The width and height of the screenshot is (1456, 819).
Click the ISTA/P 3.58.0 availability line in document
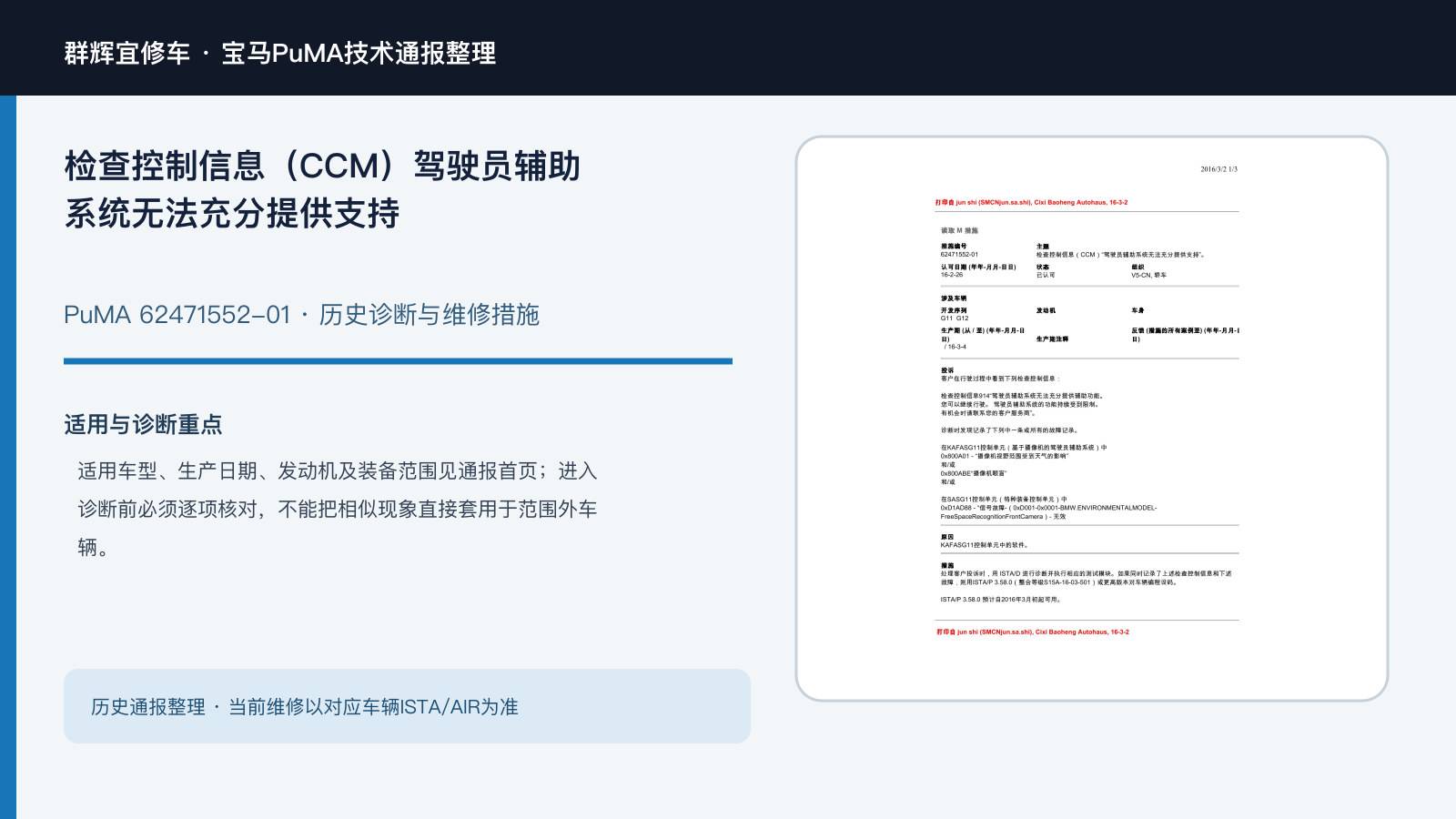pos(1001,600)
